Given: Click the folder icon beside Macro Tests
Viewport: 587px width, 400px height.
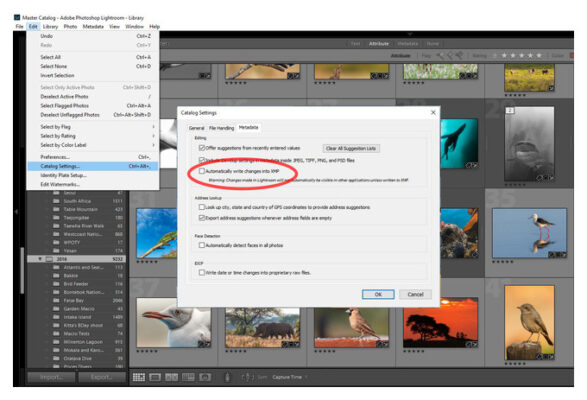Looking at the screenshot, I should click(56, 333).
